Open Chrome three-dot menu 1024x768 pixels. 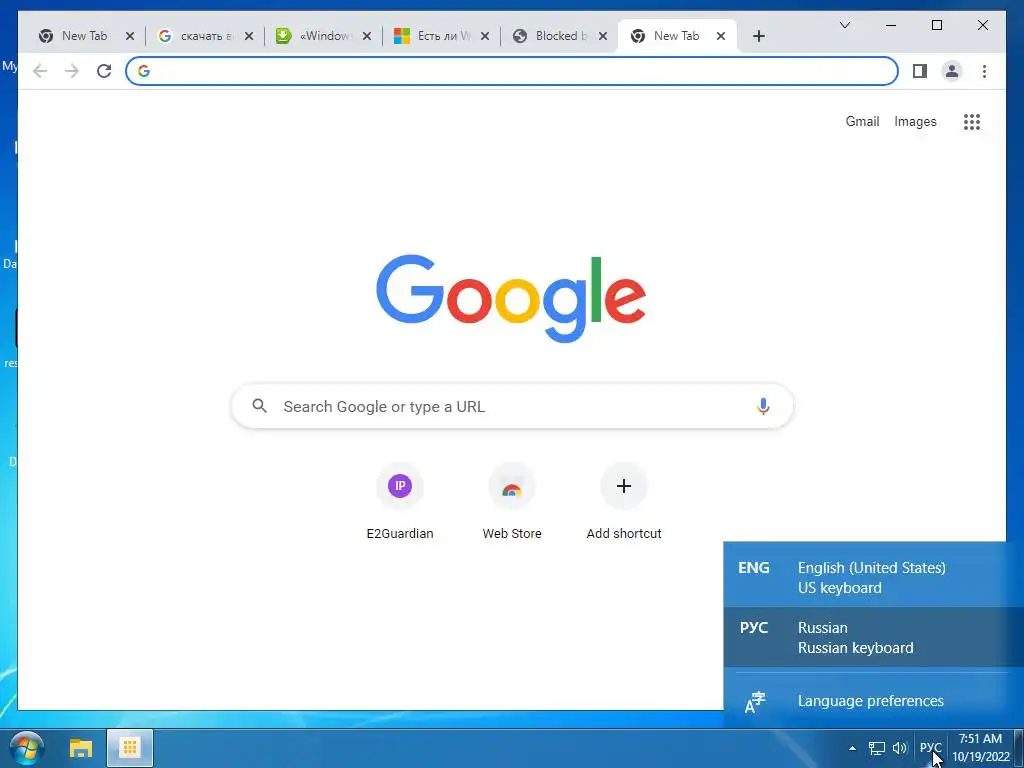984,71
